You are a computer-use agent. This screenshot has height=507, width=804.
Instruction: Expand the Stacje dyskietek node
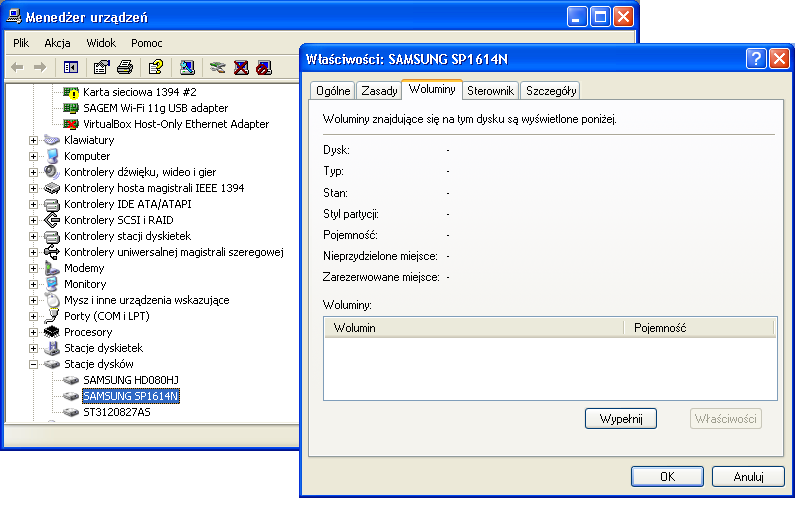(x=33, y=348)
